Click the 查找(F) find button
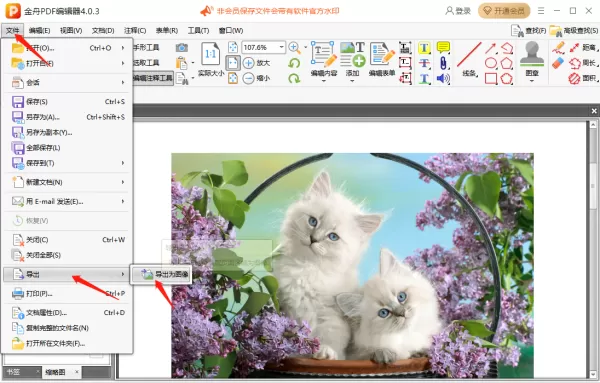 coord(528,31)
